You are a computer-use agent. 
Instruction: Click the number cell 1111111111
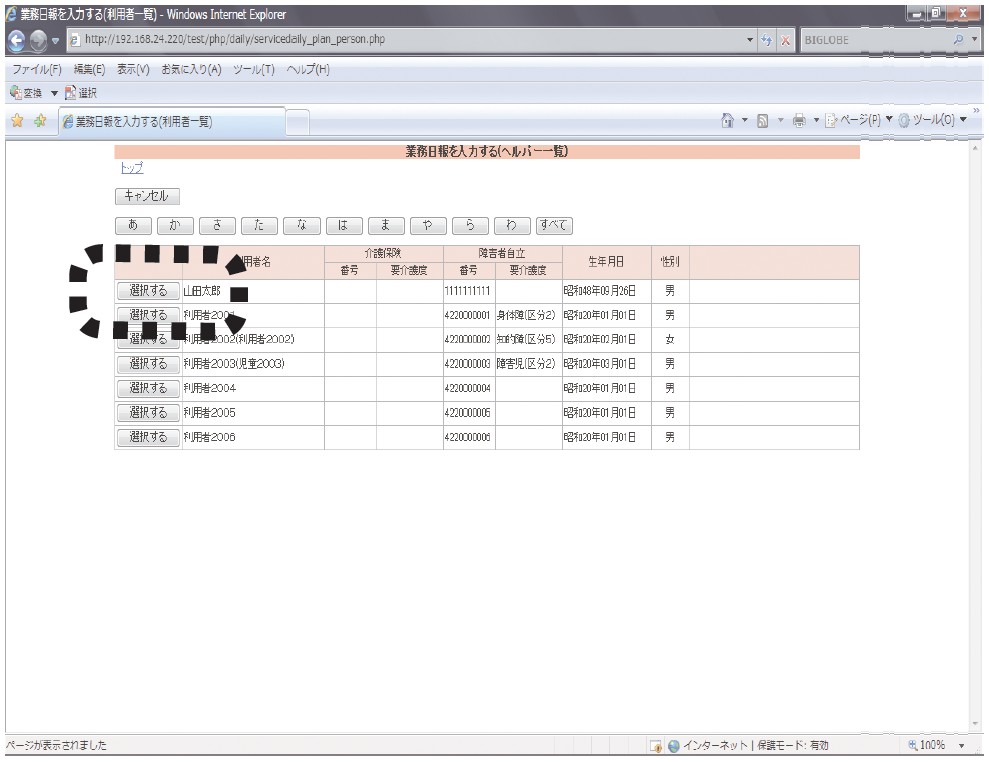(x=467, y=291)
